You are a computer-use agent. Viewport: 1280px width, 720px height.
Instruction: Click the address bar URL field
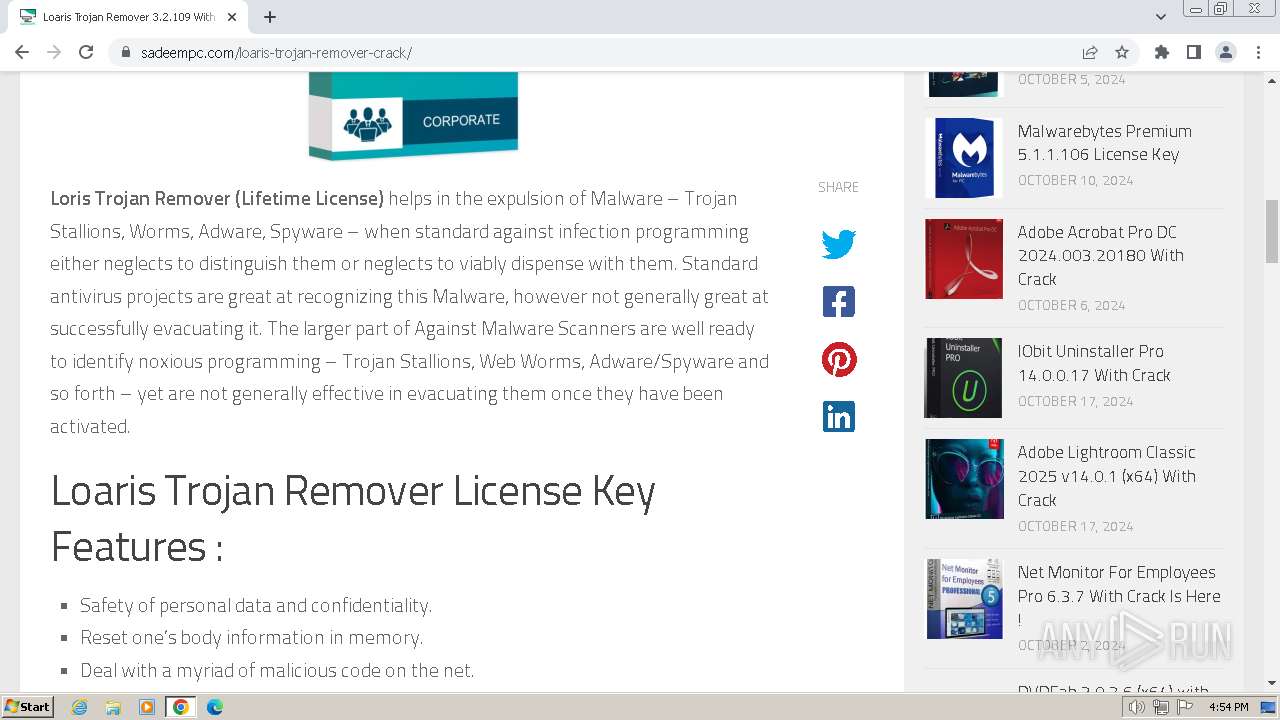600,52
